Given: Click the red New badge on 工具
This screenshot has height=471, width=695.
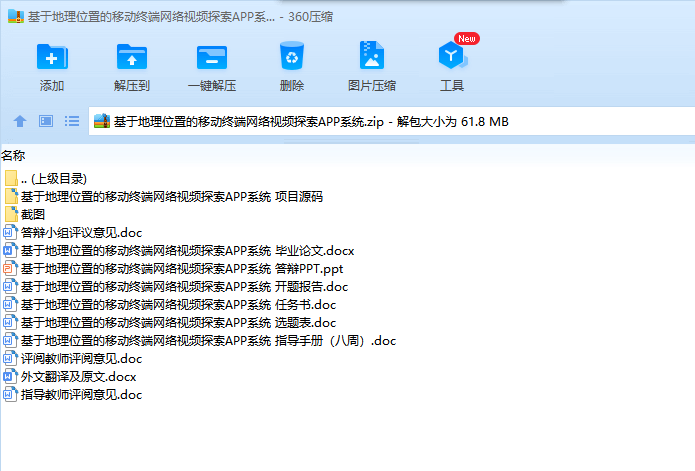Looking at the screenshot, I should click(x=467, y=39).
